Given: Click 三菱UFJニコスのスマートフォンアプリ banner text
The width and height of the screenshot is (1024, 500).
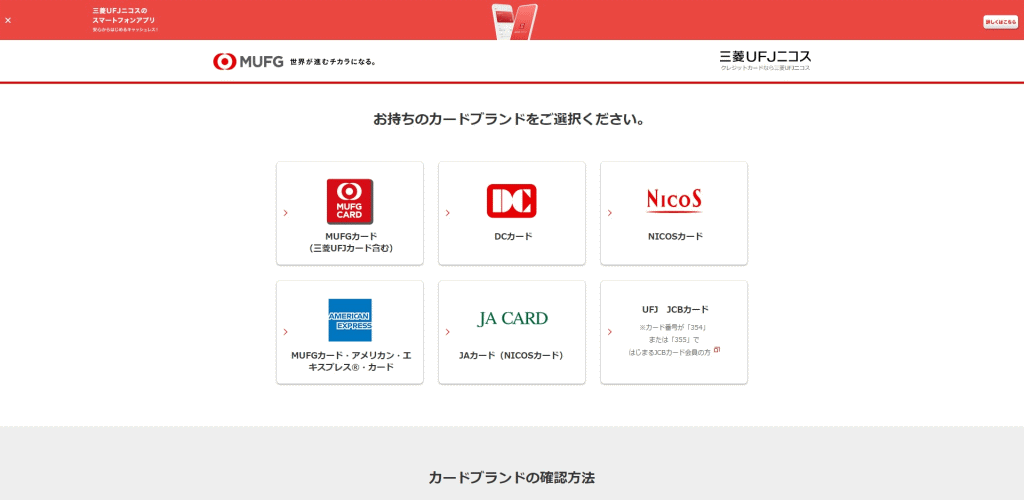Looking at the screenshot, I should [x=125, y=16].
